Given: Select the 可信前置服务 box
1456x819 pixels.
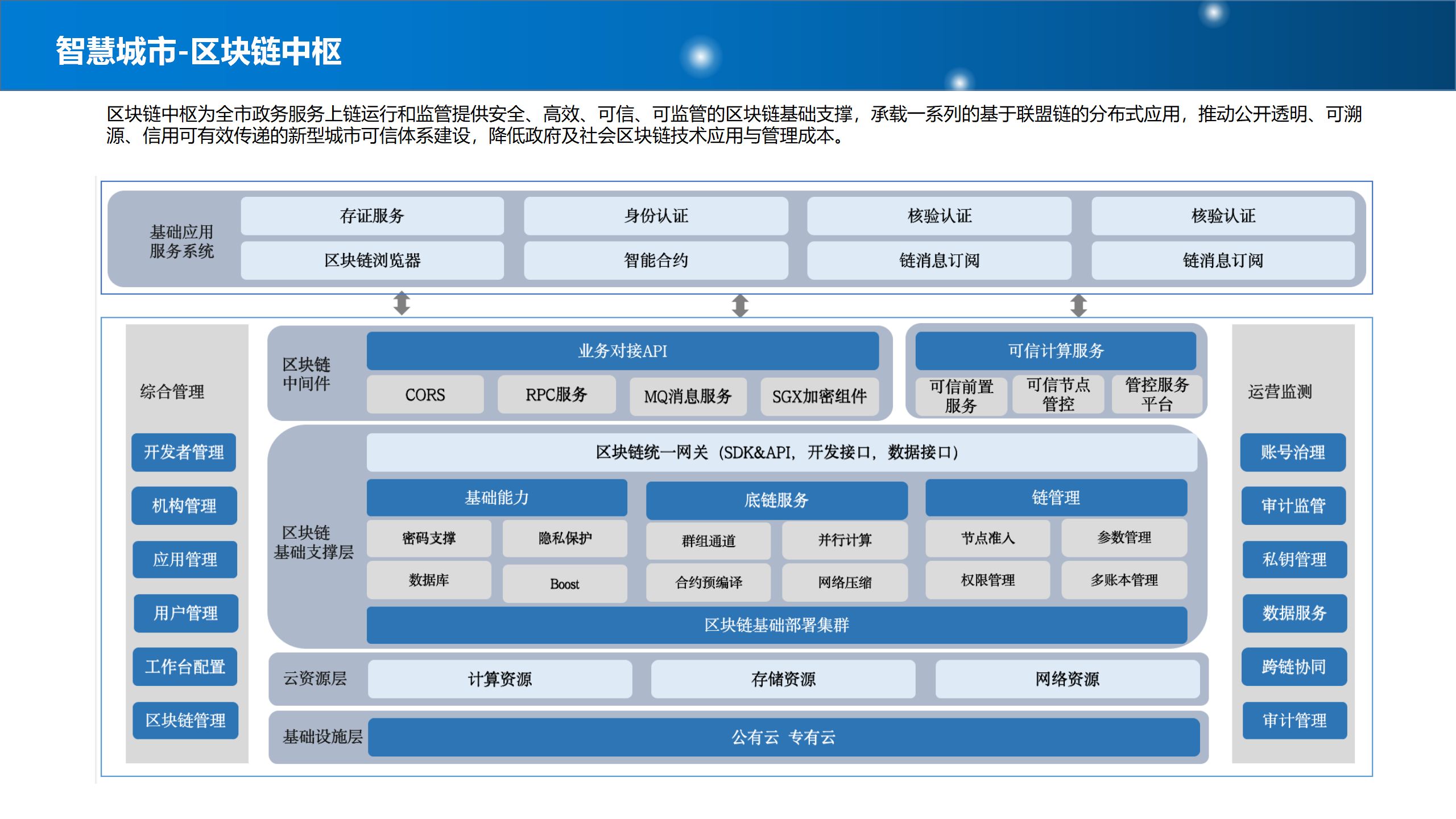Looking at the screenshot, I should [961, 396].
